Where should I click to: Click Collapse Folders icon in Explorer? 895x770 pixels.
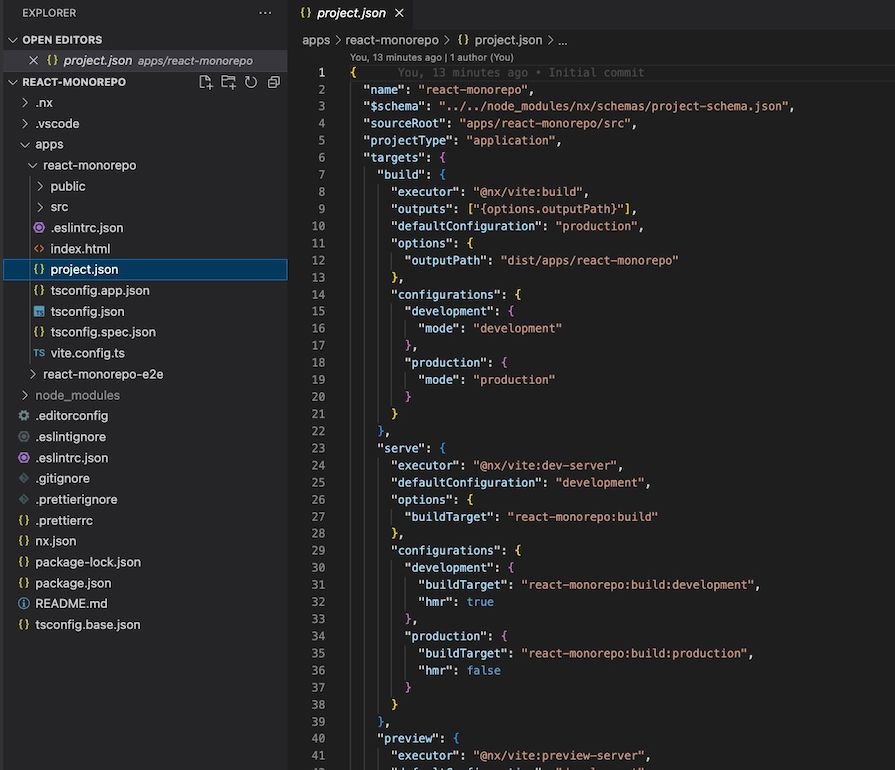pos(272,82)
